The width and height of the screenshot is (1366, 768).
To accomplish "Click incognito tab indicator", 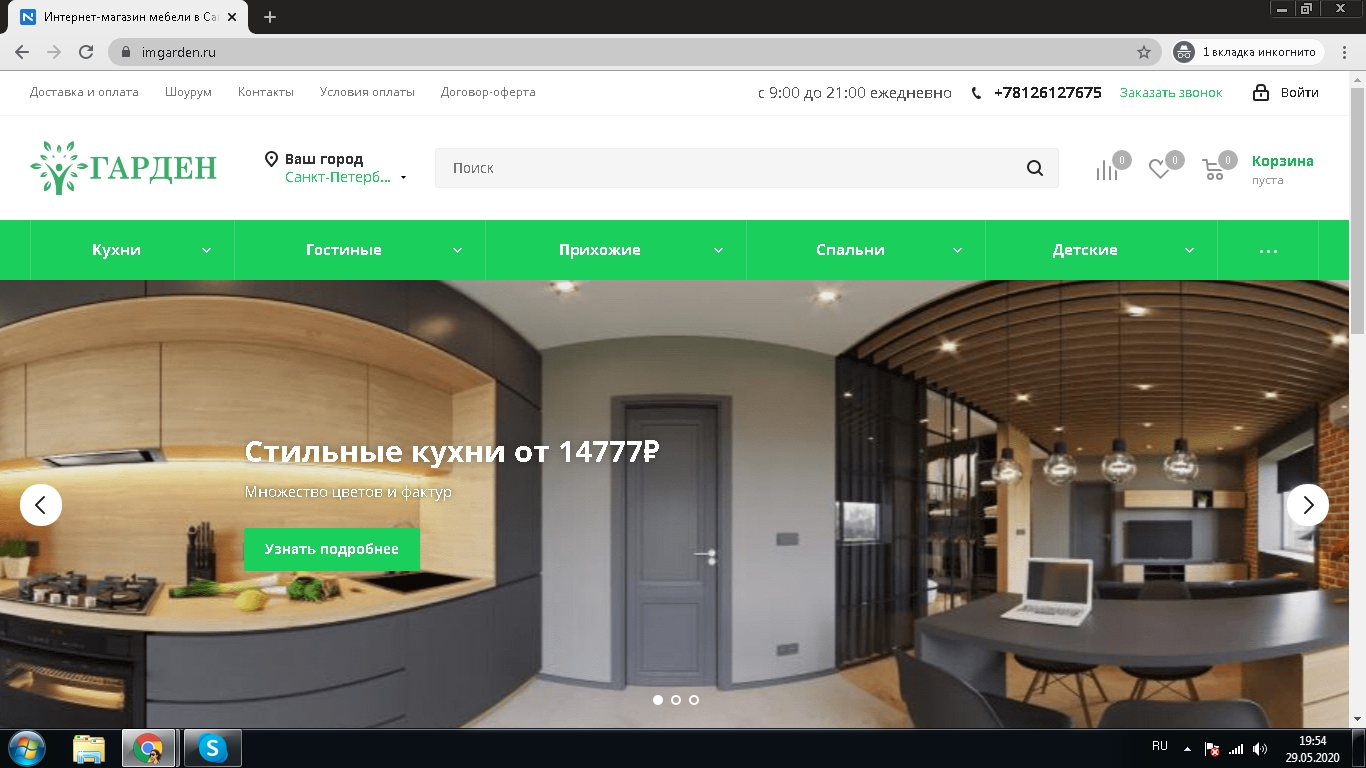I will 1247,52.
